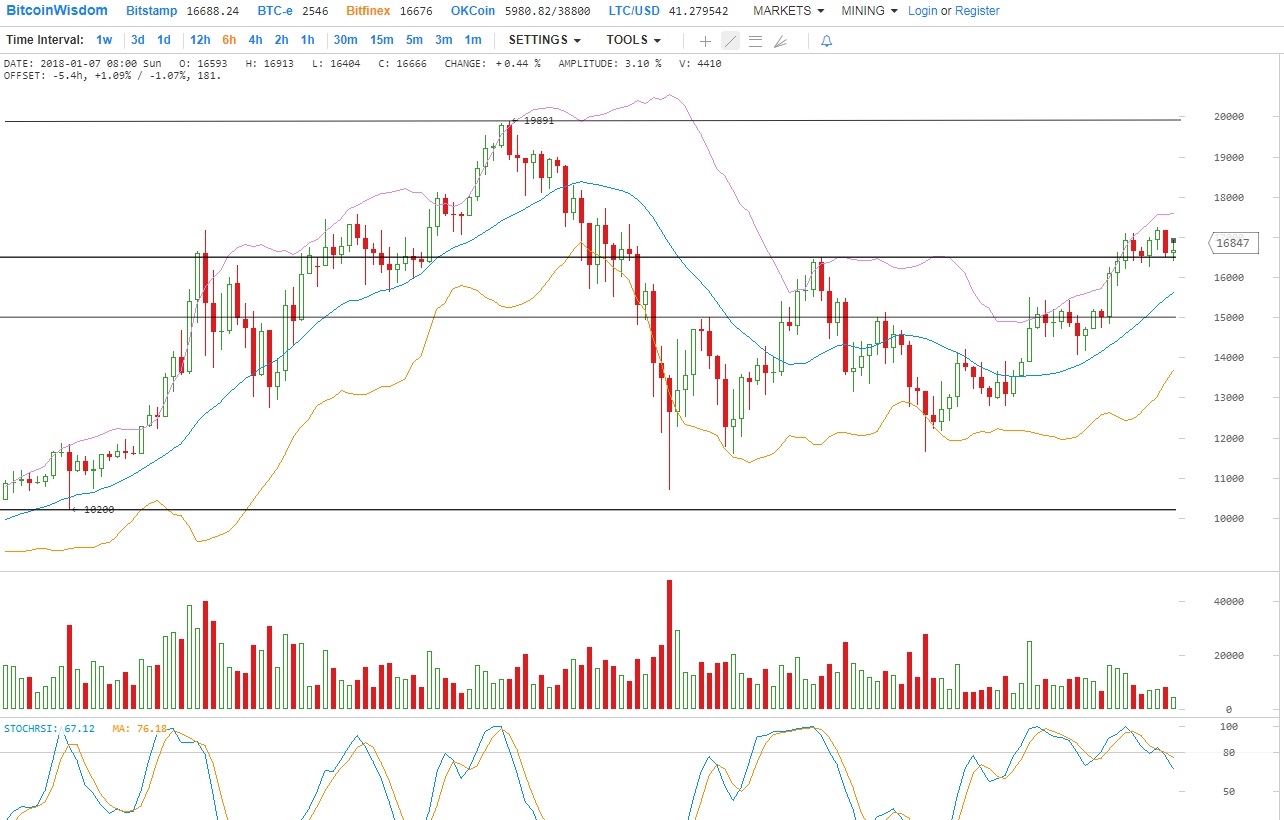The image size is (1284, 820).
Task: Choose the horizontal lines drawing tool
Action: pyautogui.click(x=755, y=41)
